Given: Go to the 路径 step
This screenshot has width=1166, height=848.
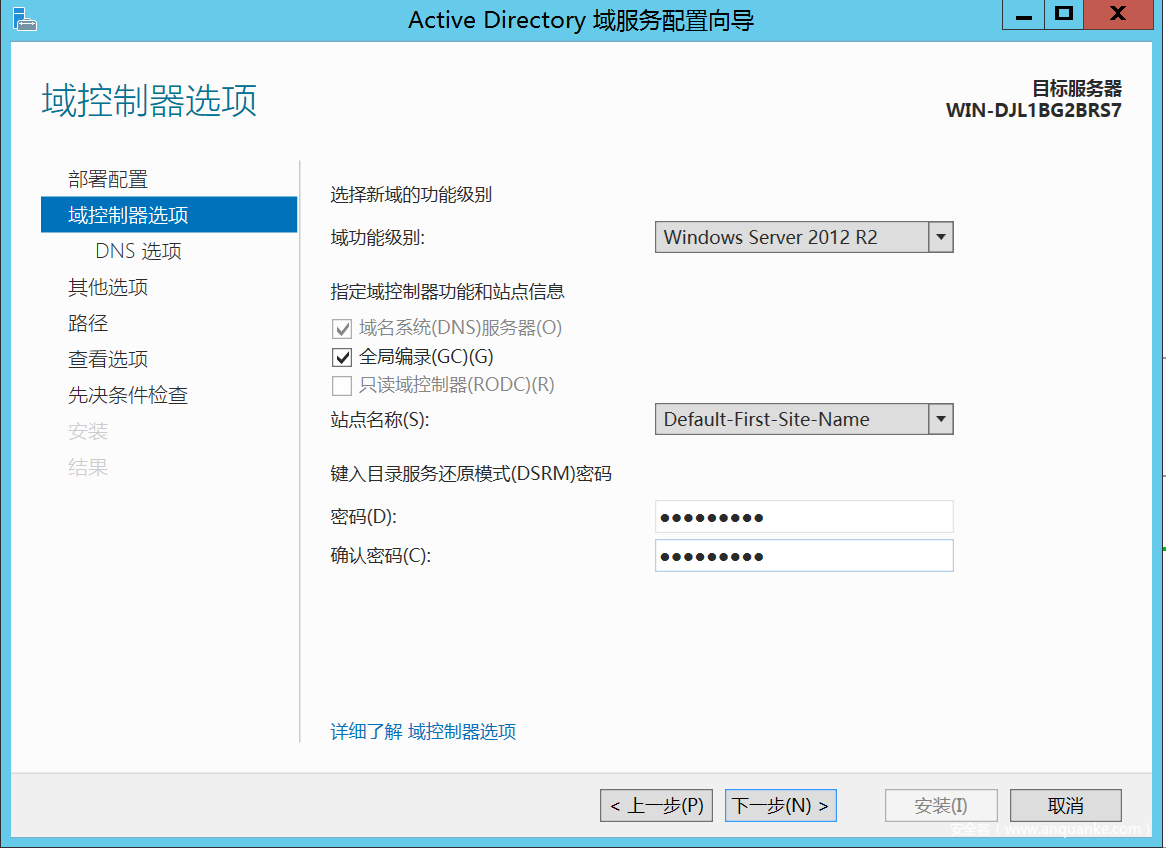Looking at the screenshot, I should coord(88,323).
